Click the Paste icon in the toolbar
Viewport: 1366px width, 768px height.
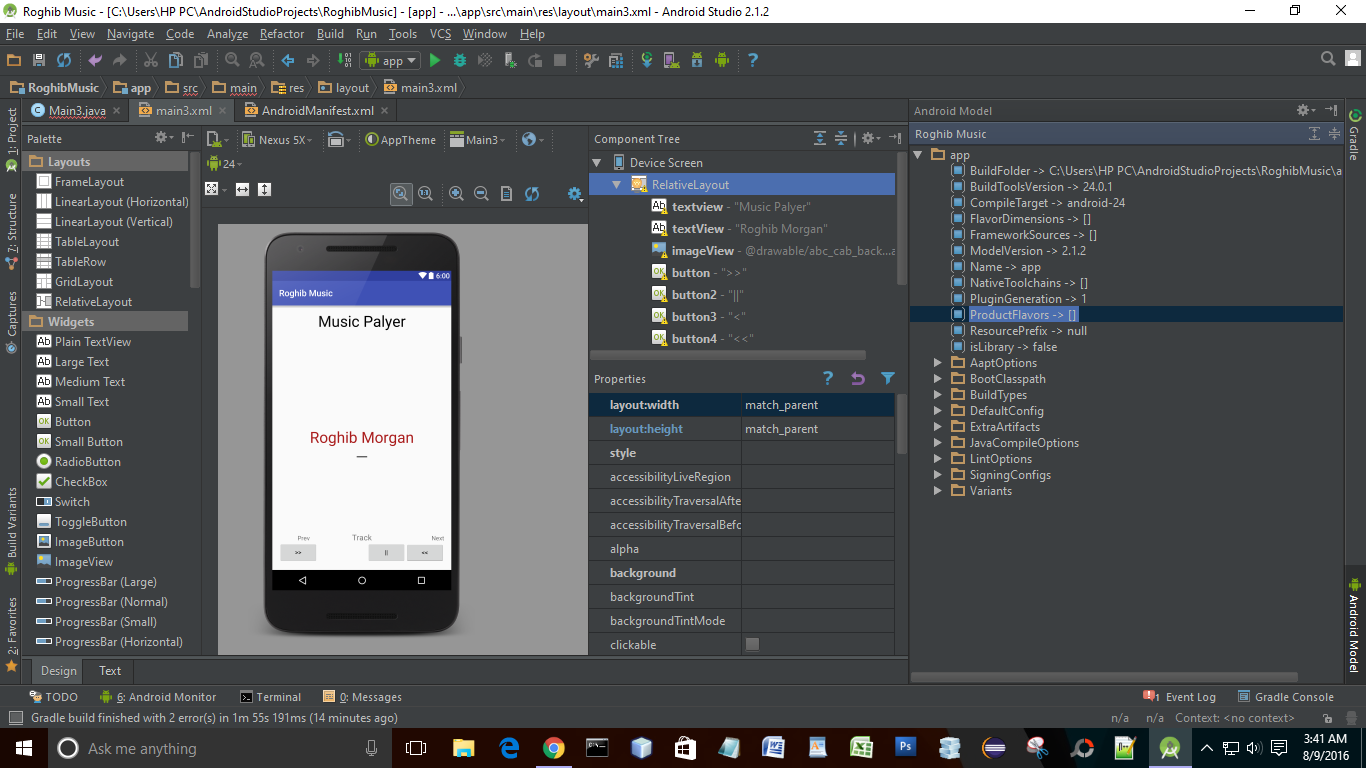pos(201,61)
